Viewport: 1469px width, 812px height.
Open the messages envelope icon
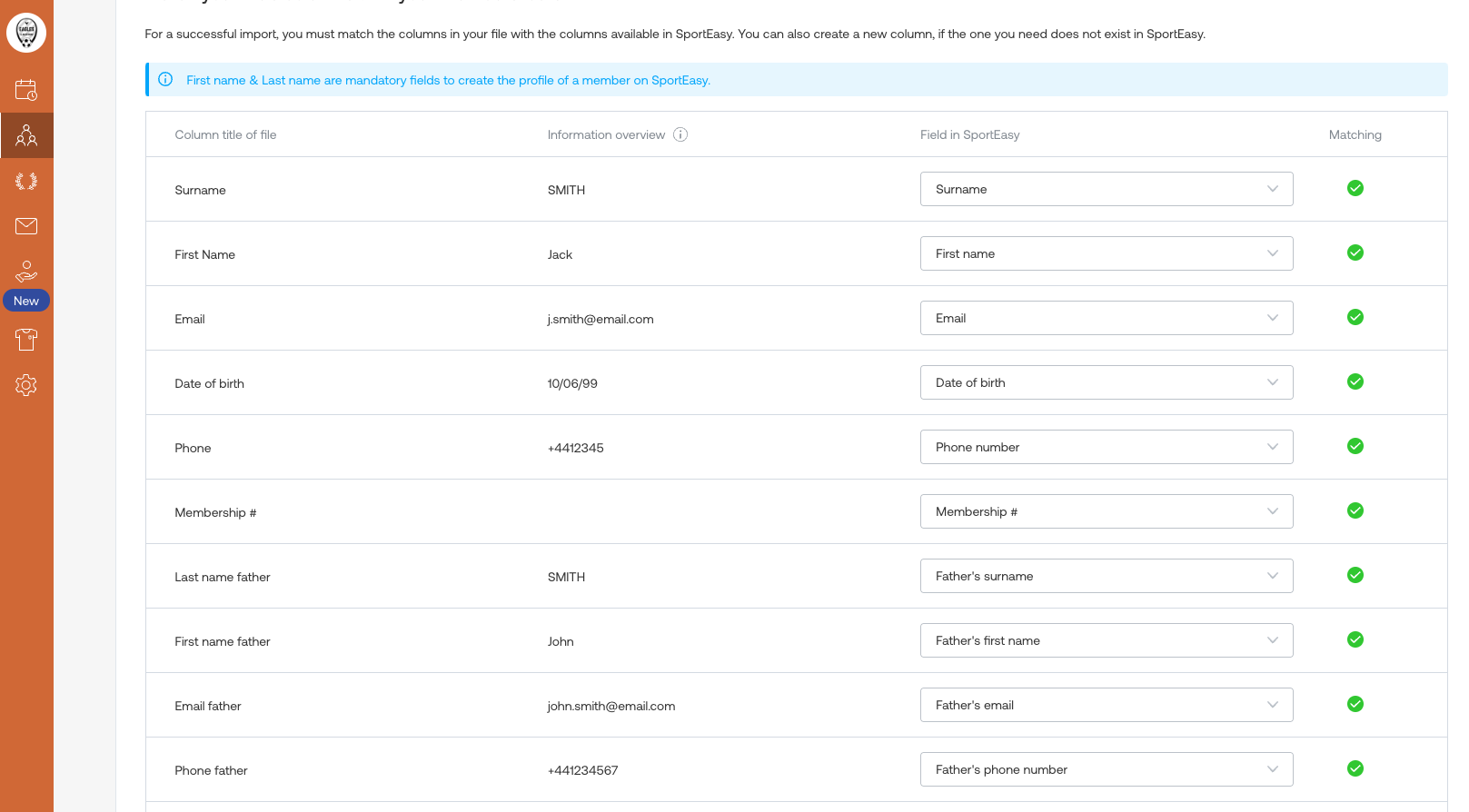tap(26, 226)
